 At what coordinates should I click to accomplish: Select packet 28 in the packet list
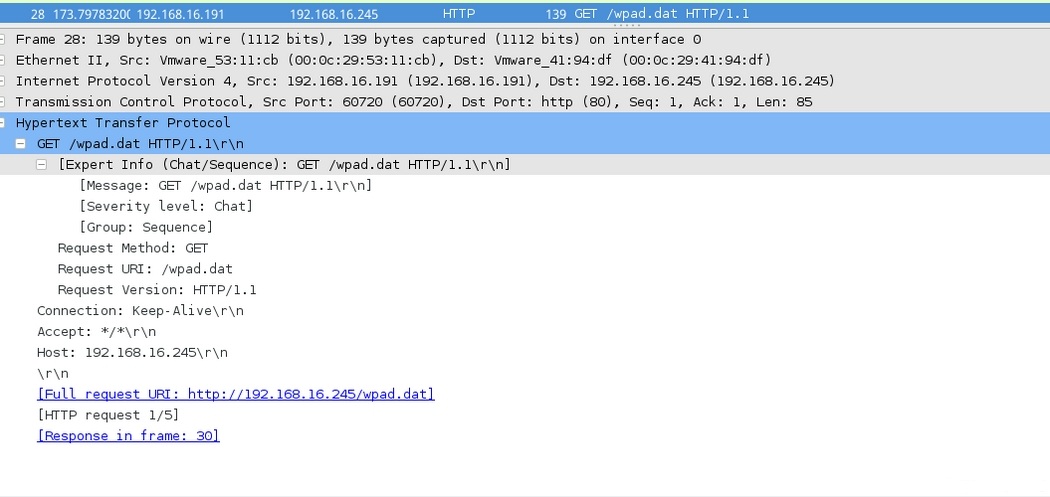coord(400,14)
